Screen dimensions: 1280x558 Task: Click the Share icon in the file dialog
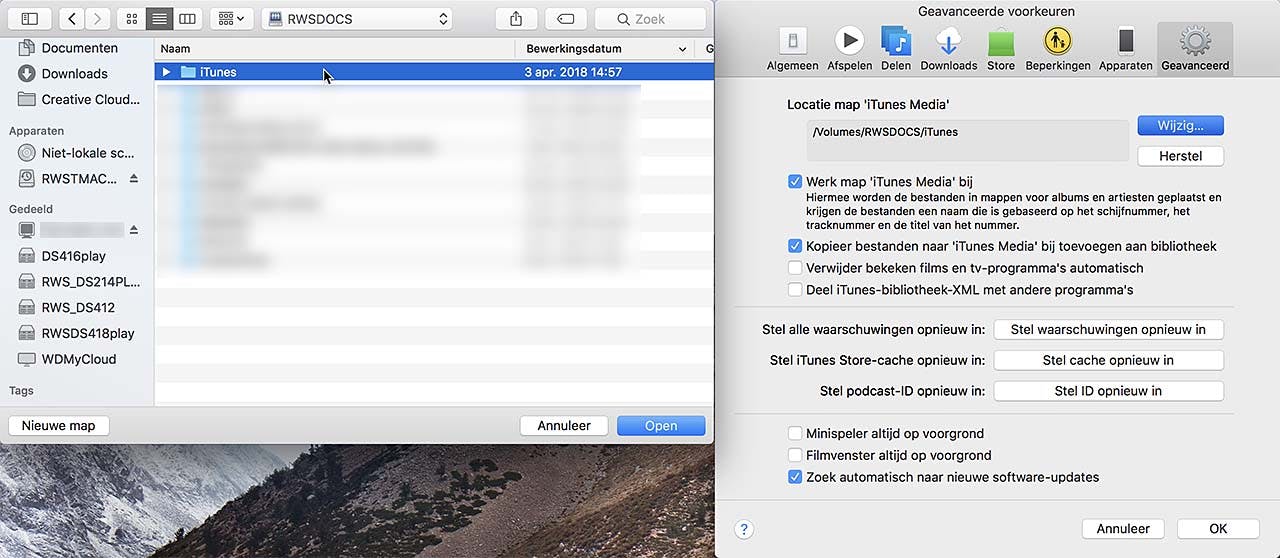point(516,18)
